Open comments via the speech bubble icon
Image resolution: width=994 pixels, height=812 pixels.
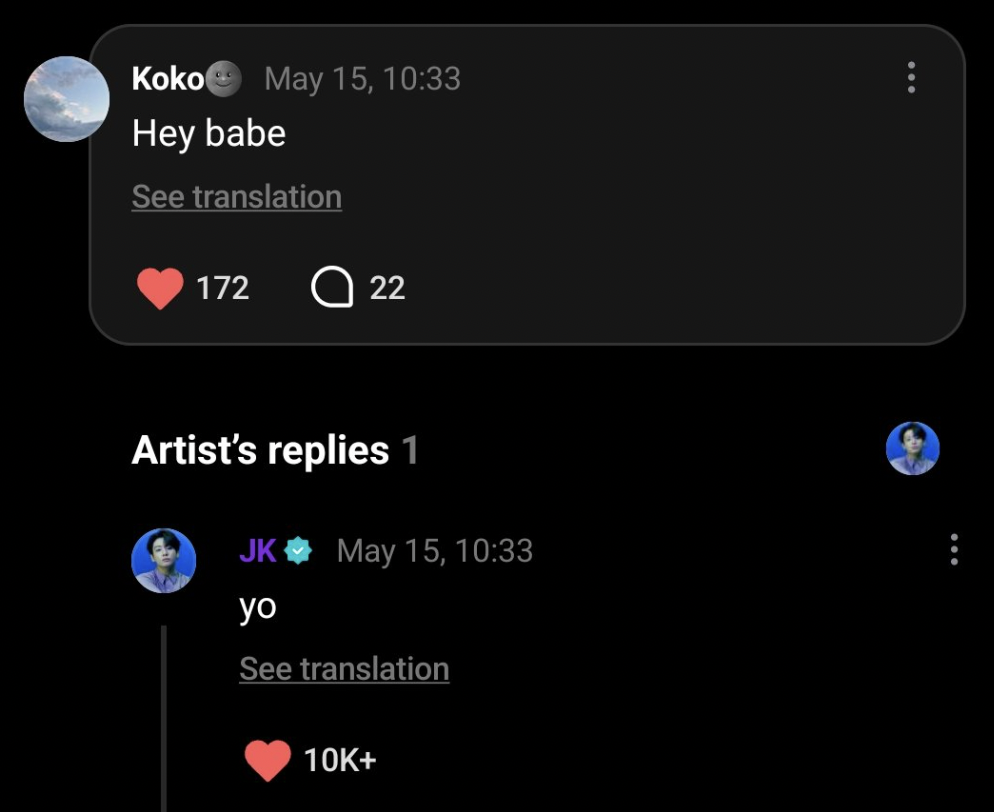point(332,288)
